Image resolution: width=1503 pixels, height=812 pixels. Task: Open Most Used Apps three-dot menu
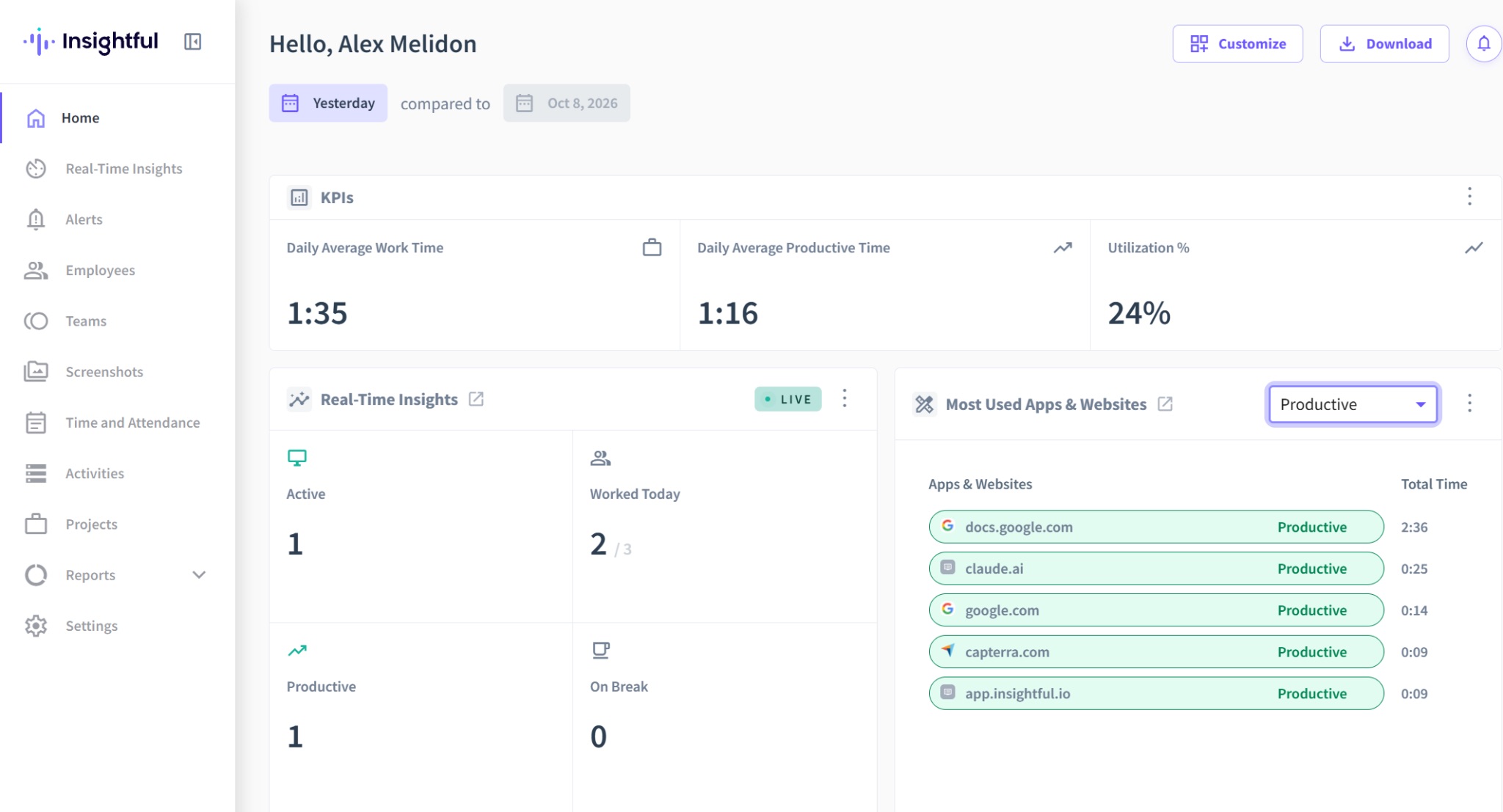1469,403
